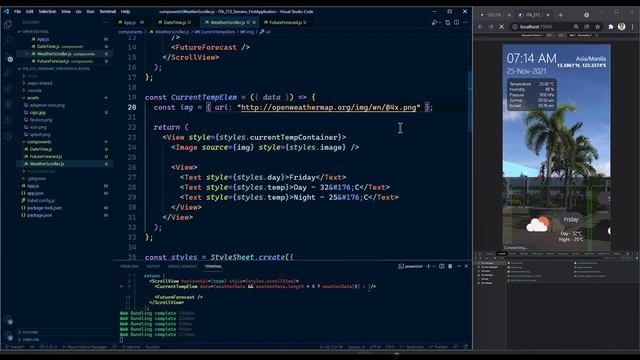
Task: Select the OUTPUT panel tab
Action: (153, 267)
